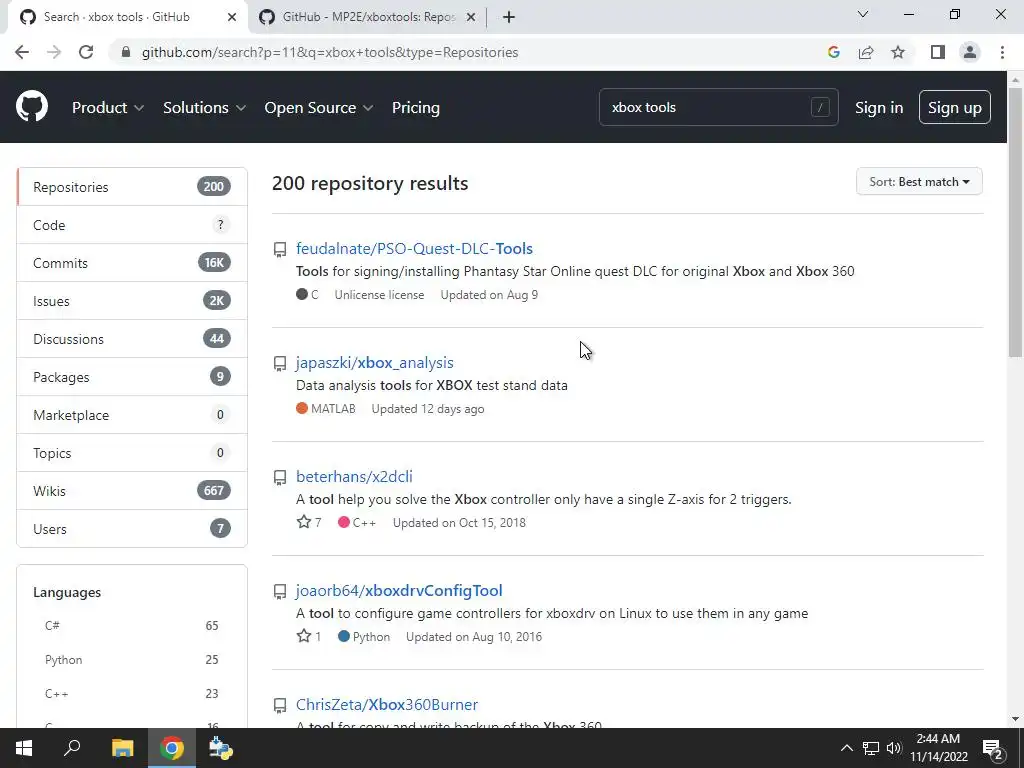Viewport: 1024px width, 768px height.
Task: Filter results by Python language
Action: click(x=131, y=660)
